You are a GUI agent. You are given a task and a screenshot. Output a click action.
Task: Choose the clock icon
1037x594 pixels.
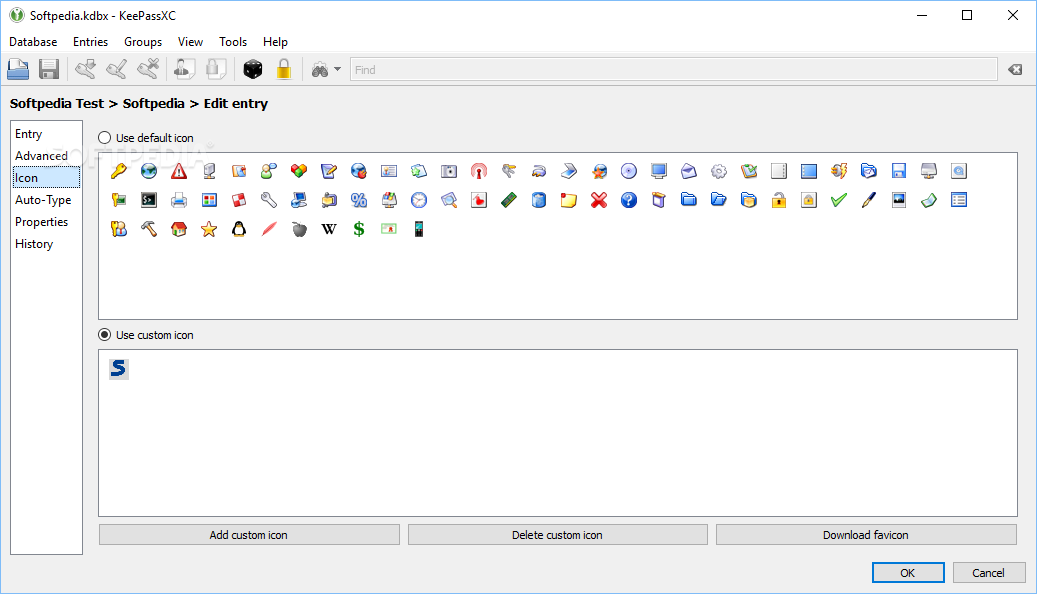419,200
